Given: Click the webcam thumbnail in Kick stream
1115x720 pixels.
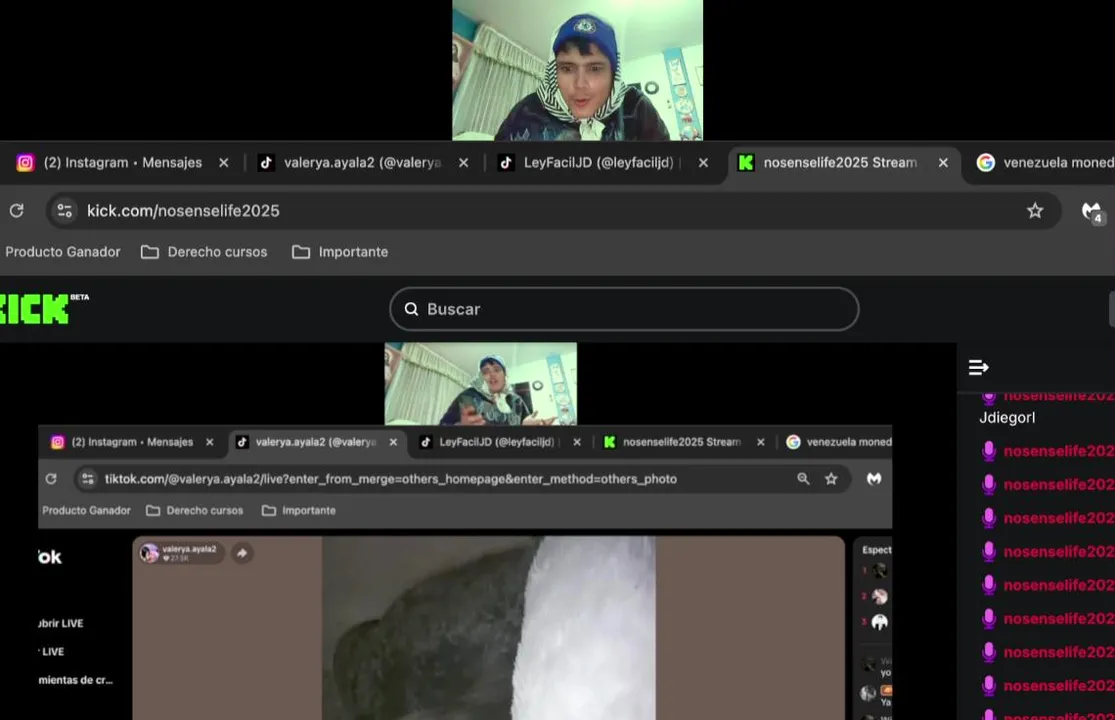Looking at the screenshot, I should pos(481,384).
